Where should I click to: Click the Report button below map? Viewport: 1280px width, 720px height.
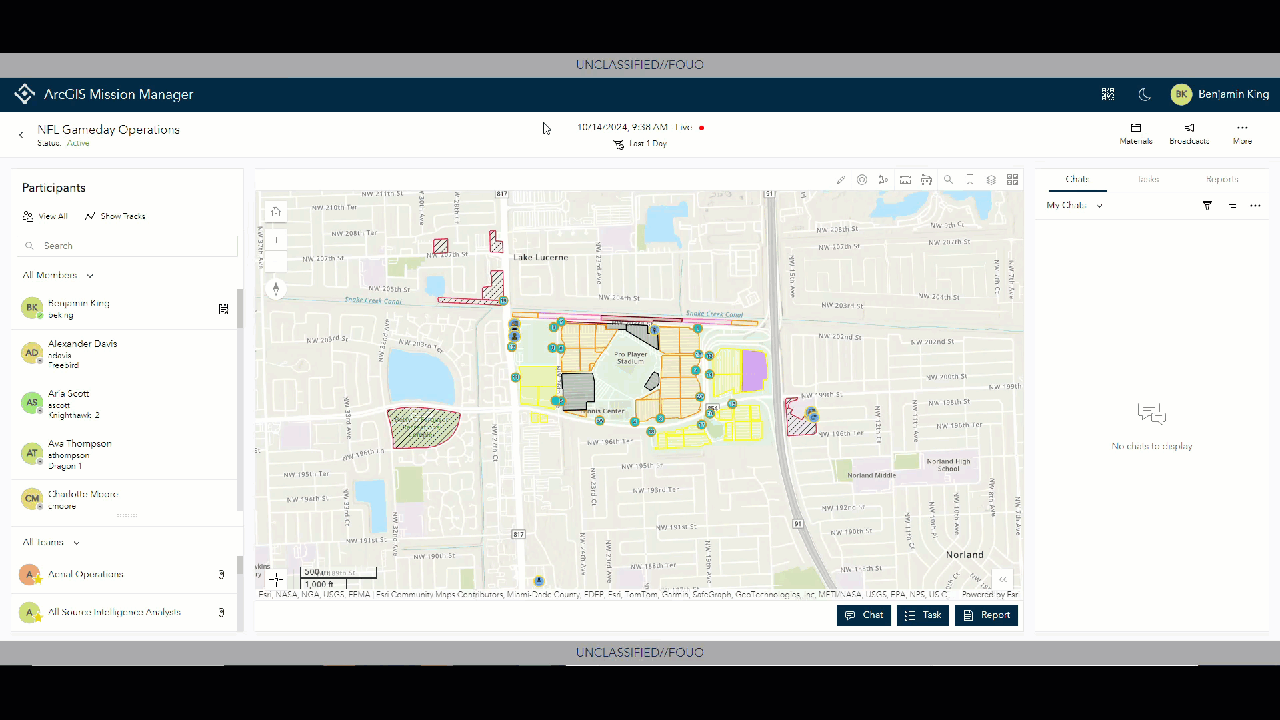point(986,615)
